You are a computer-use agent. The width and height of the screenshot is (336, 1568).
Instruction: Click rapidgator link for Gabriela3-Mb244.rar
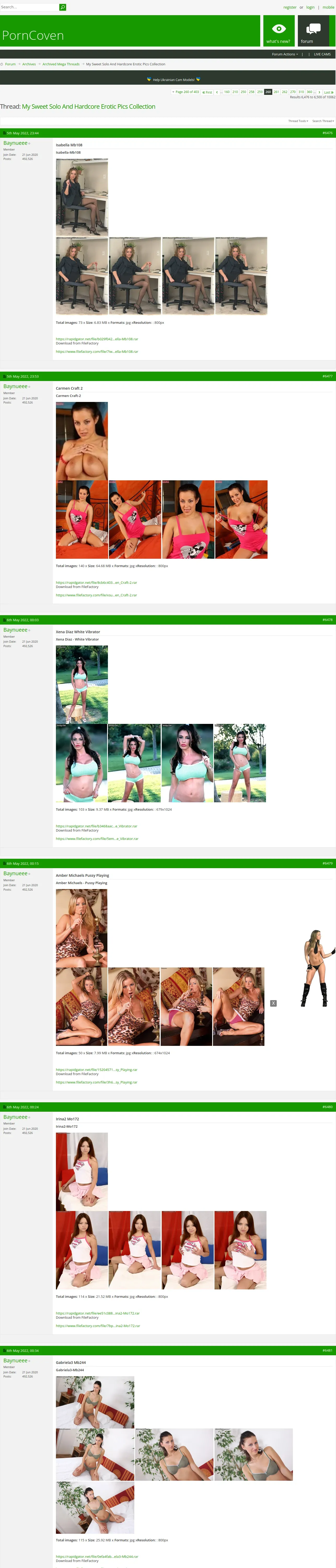tap(97, 1557)
